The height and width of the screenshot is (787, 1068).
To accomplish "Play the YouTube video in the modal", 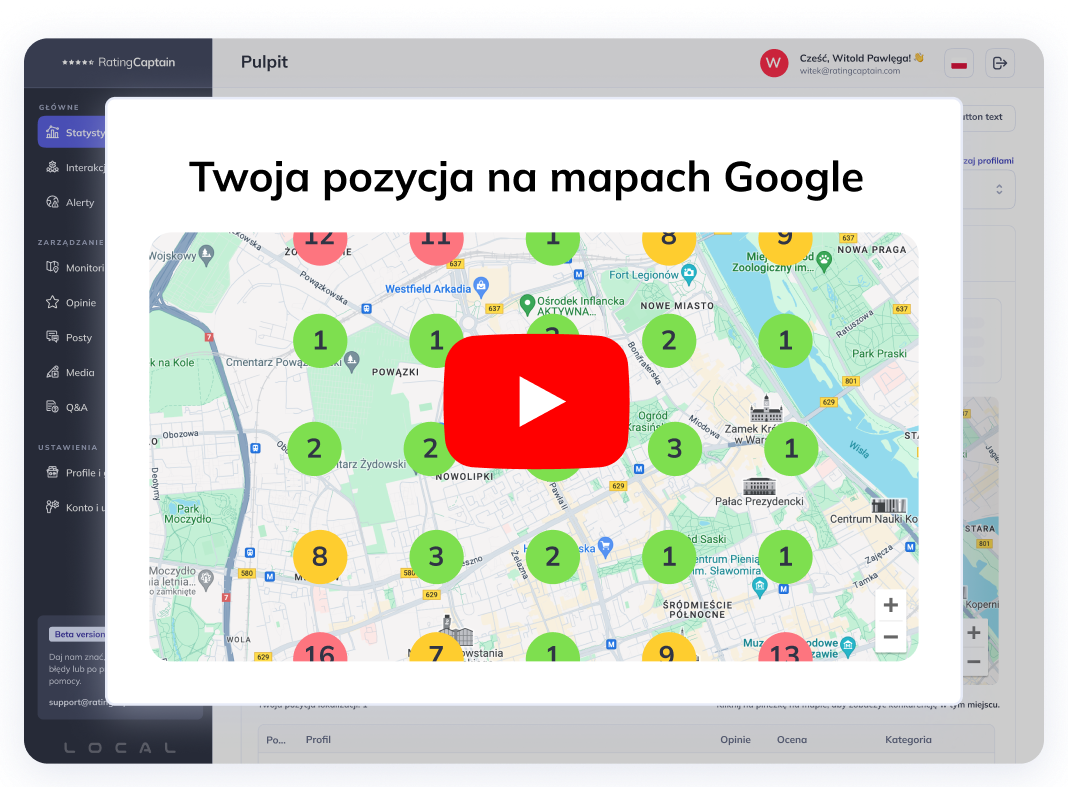I will click(x=536, y=401).
